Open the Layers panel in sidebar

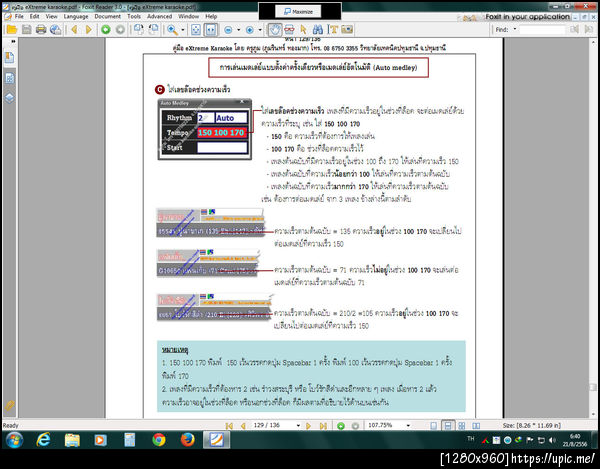pos(10,98)
